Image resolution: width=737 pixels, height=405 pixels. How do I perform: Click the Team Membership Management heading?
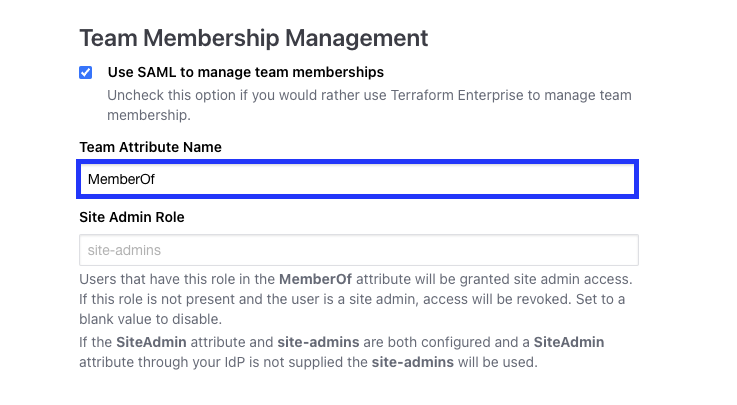253,38
